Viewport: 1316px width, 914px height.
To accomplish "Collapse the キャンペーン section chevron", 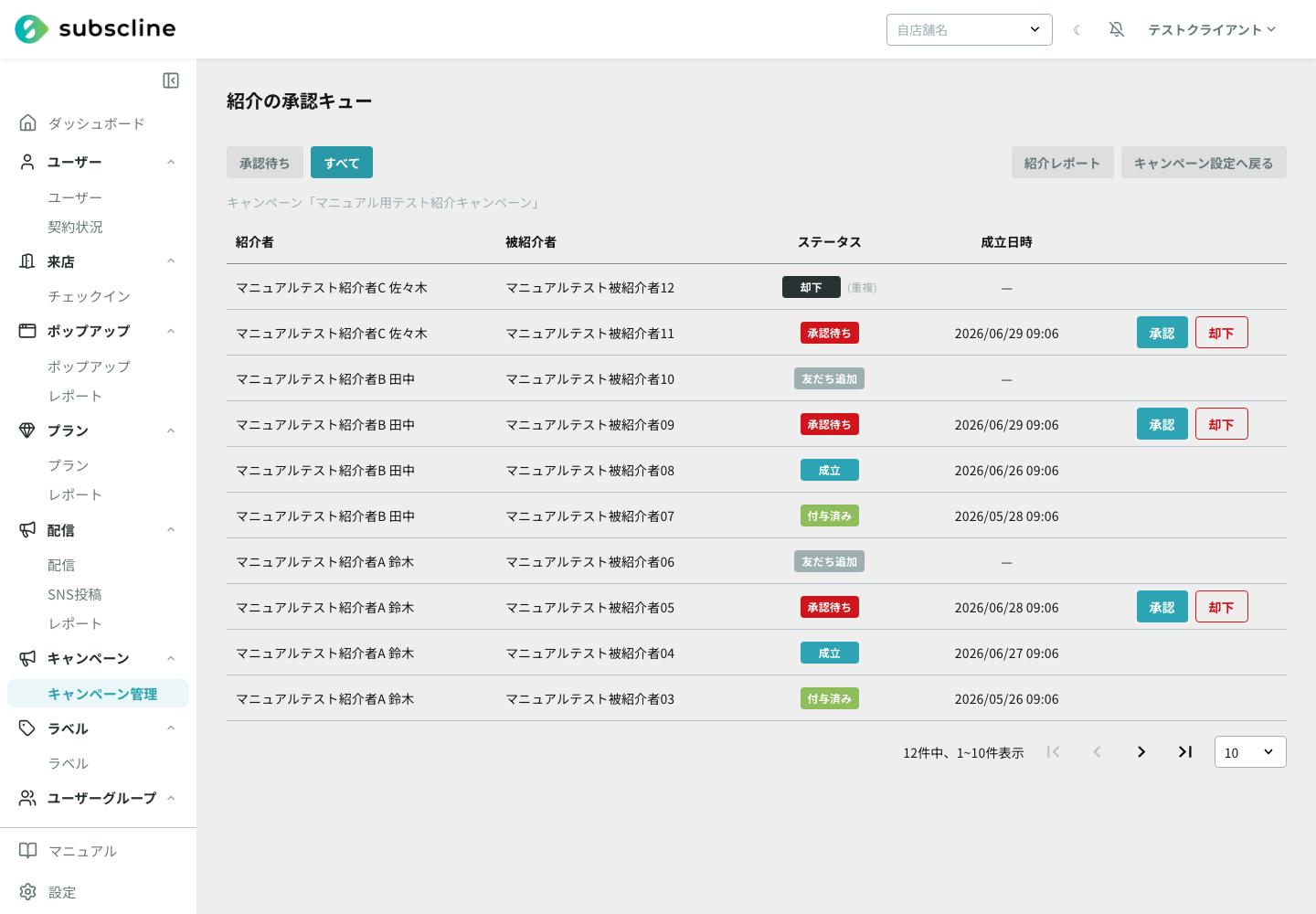I will [171, 658].
